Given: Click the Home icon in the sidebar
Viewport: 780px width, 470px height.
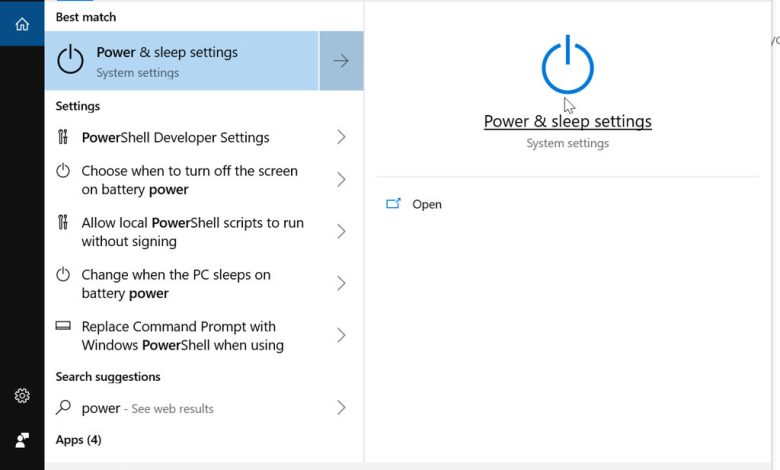Looking at the screenshot, I should [x=22, y=23].
